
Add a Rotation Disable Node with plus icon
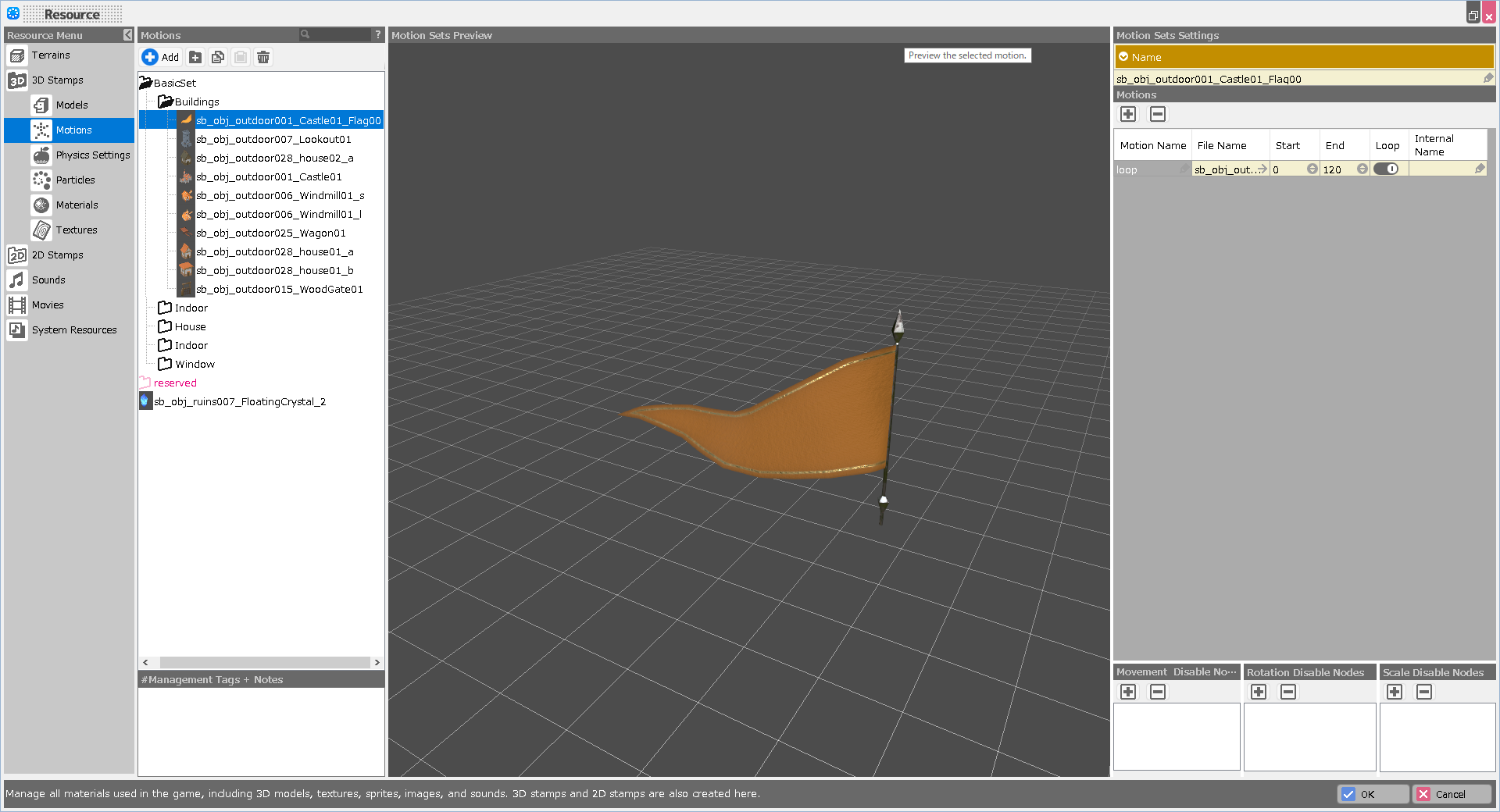1259,692
